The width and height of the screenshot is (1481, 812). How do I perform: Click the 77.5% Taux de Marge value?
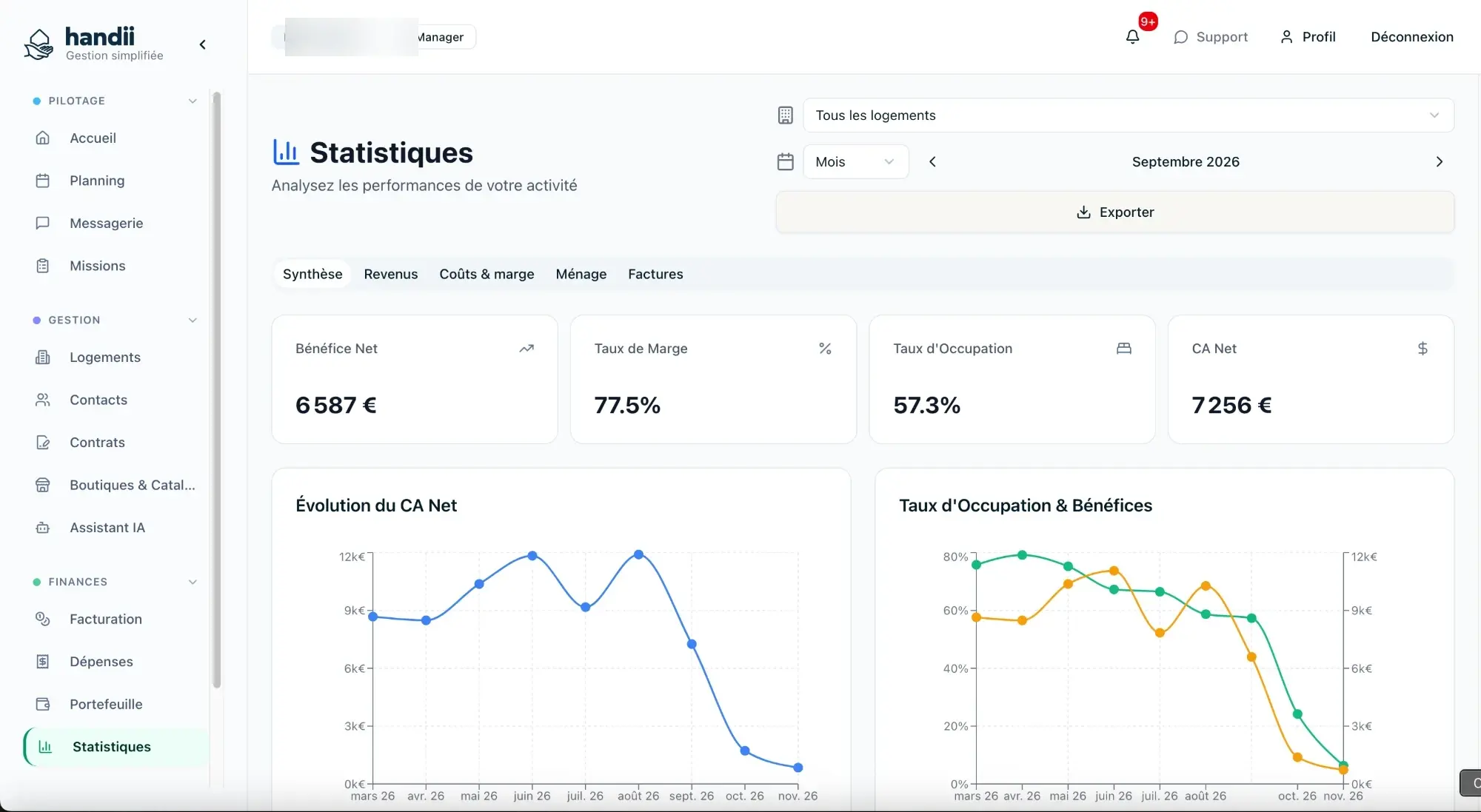[627, 405]
